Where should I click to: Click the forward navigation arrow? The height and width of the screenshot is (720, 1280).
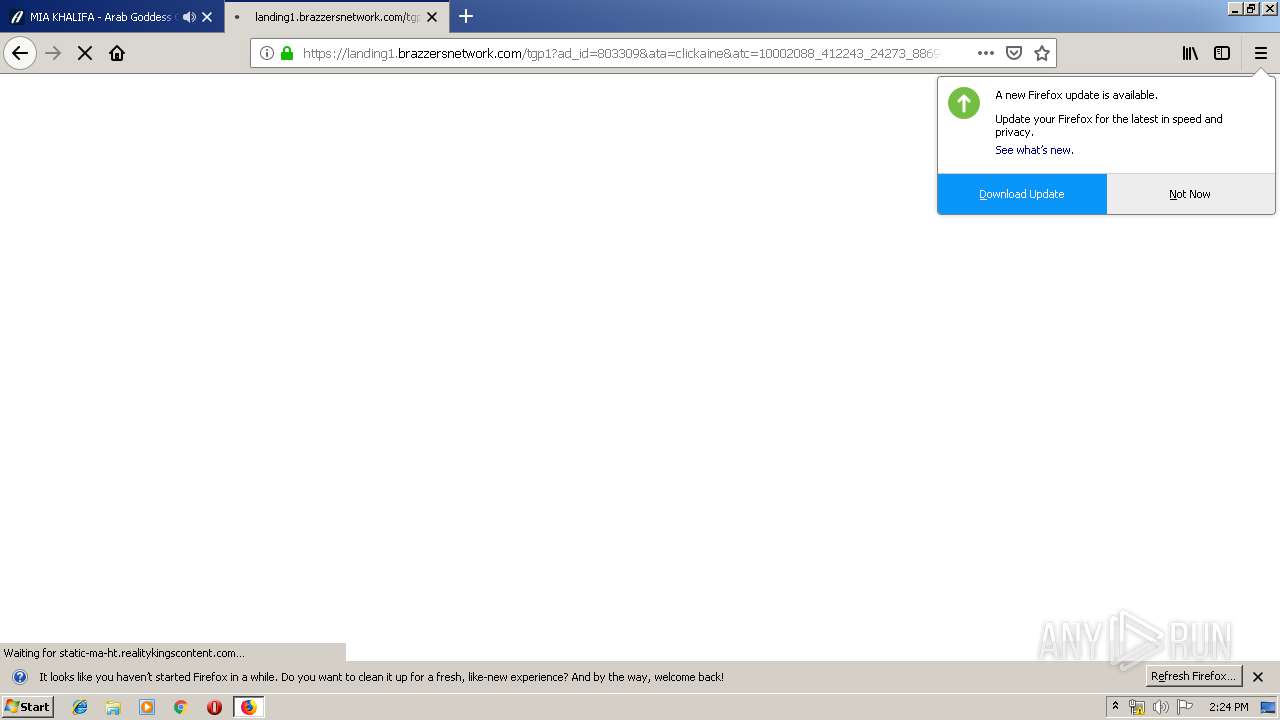tap(53, 53)
